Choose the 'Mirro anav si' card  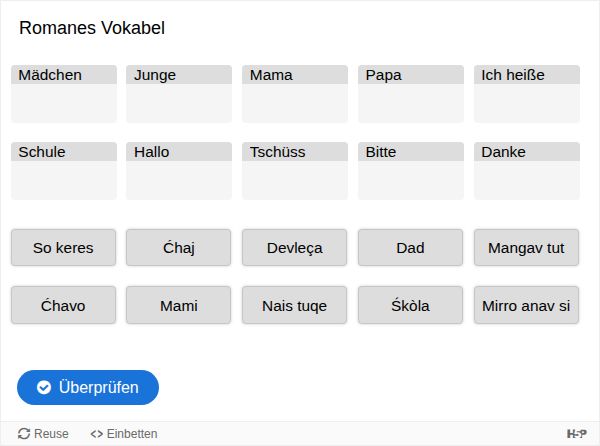point(526,305)
